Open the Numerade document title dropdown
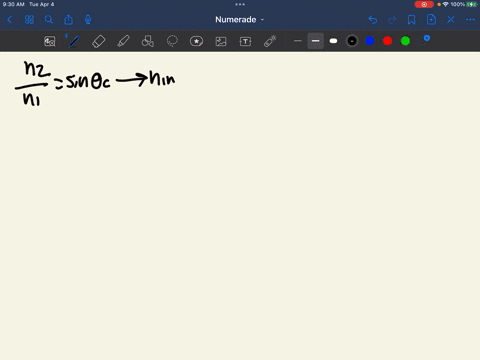Viewport: 480px width, 360px height. point(240,20)
